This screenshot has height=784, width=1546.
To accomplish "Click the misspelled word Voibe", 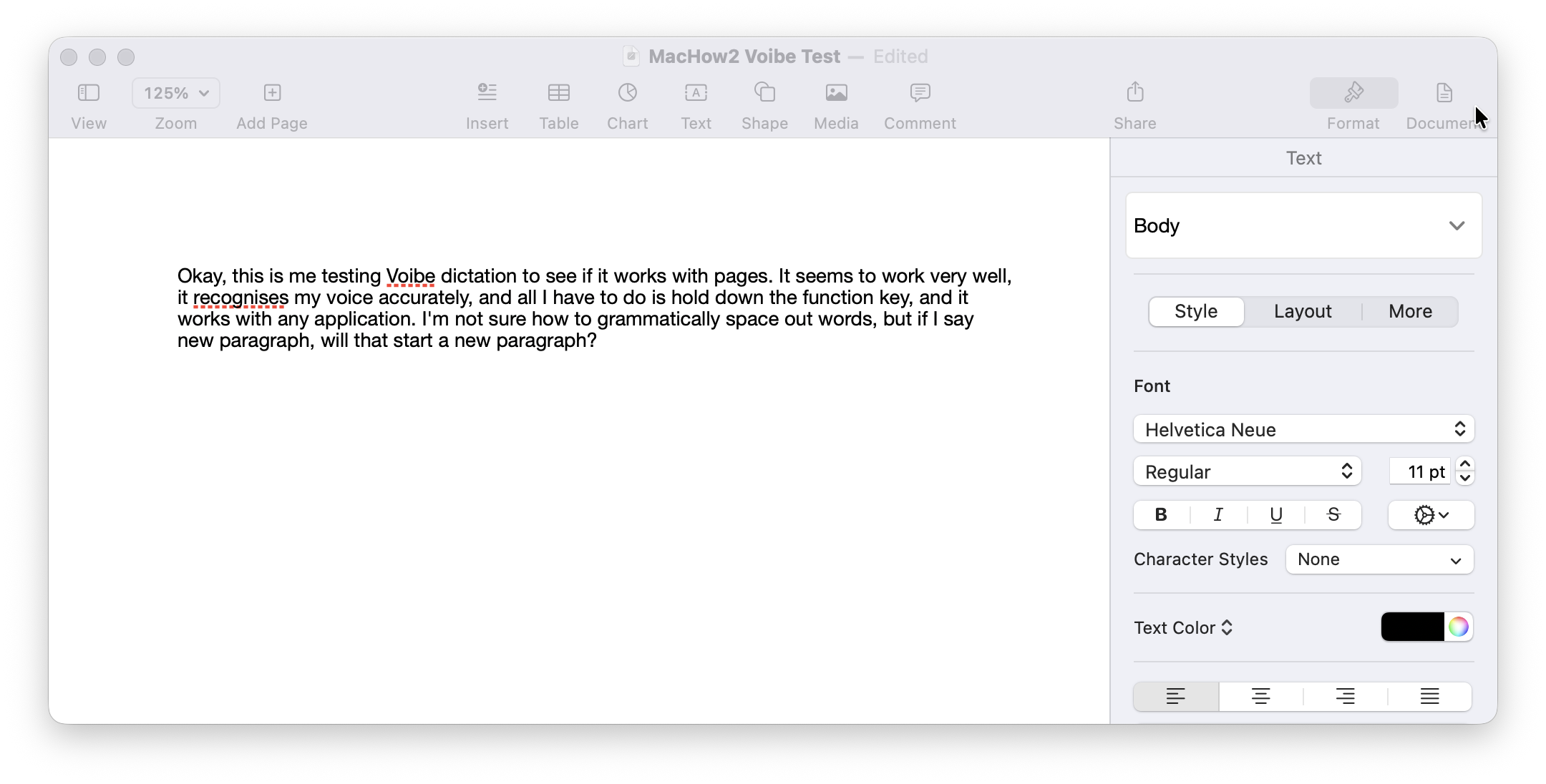I will click(x=411, y=276).
